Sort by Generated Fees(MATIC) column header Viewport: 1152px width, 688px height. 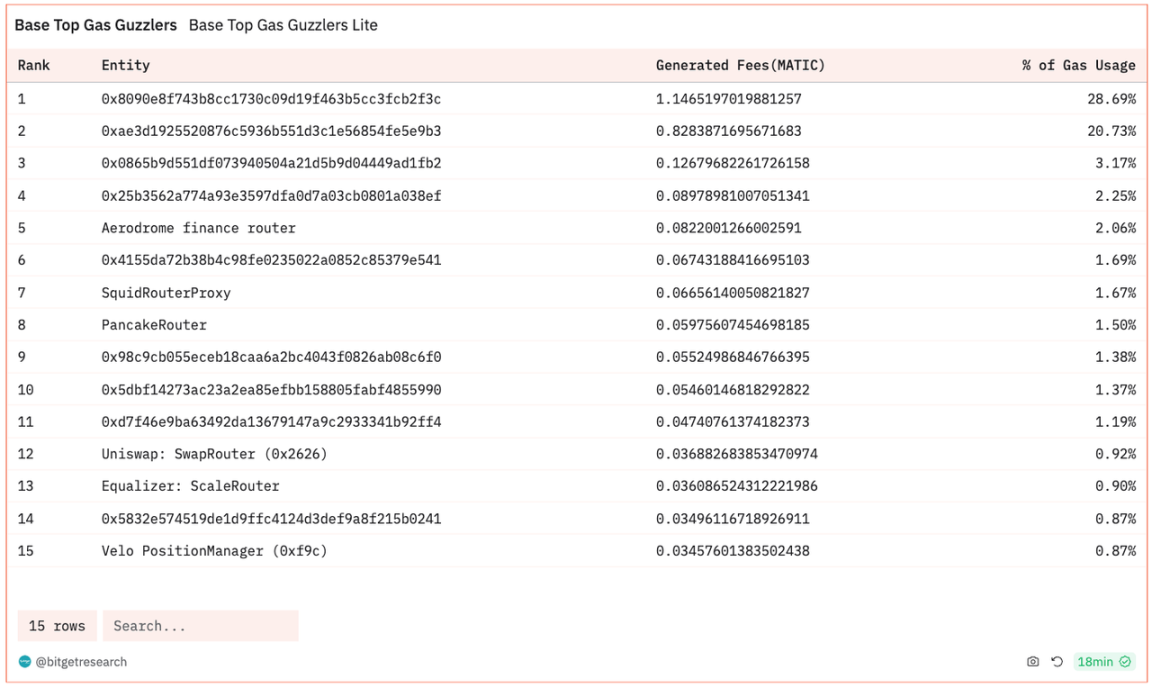click(740, 65)
